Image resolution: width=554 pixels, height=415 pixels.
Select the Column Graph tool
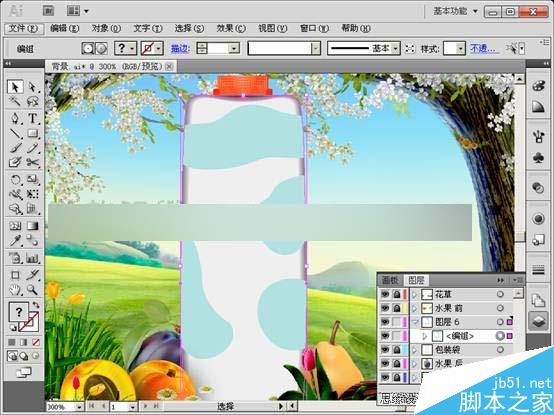tap(32, 258)
